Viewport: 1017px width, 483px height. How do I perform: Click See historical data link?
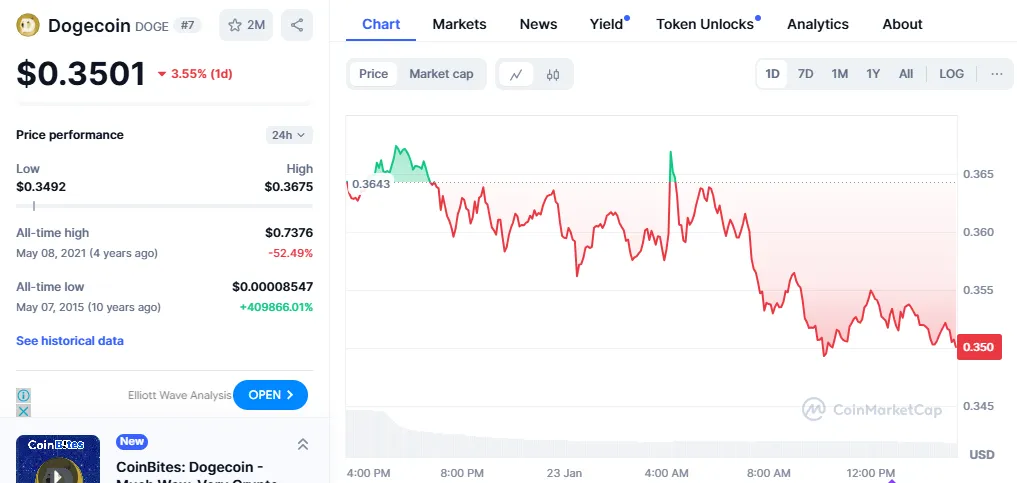point(70,341)
